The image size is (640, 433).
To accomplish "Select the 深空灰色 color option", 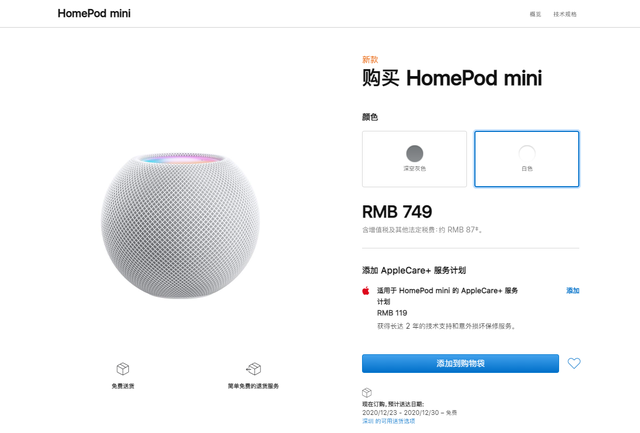I will point(414,159).
